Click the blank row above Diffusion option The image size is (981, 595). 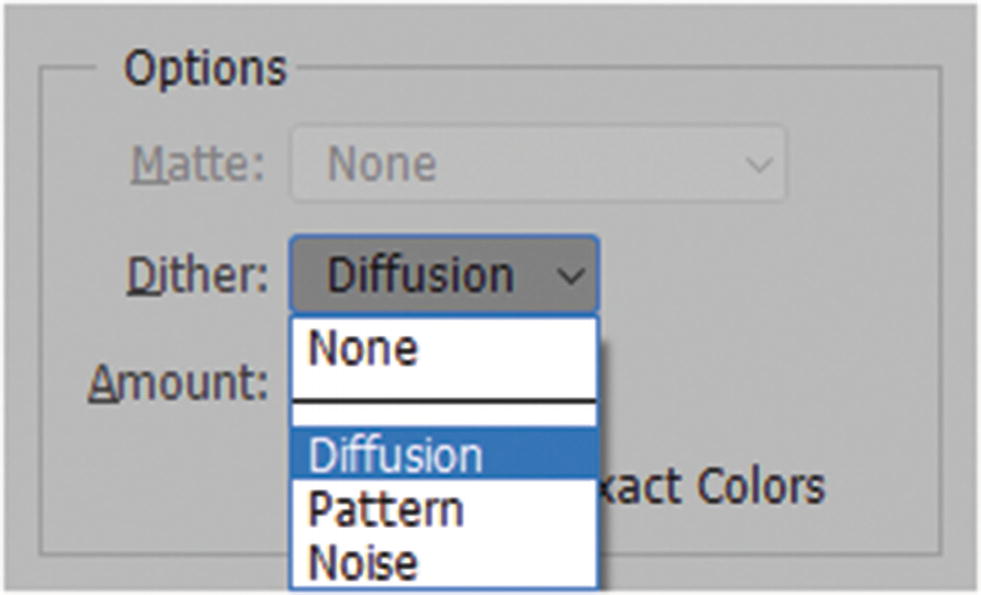click(444, 416)
